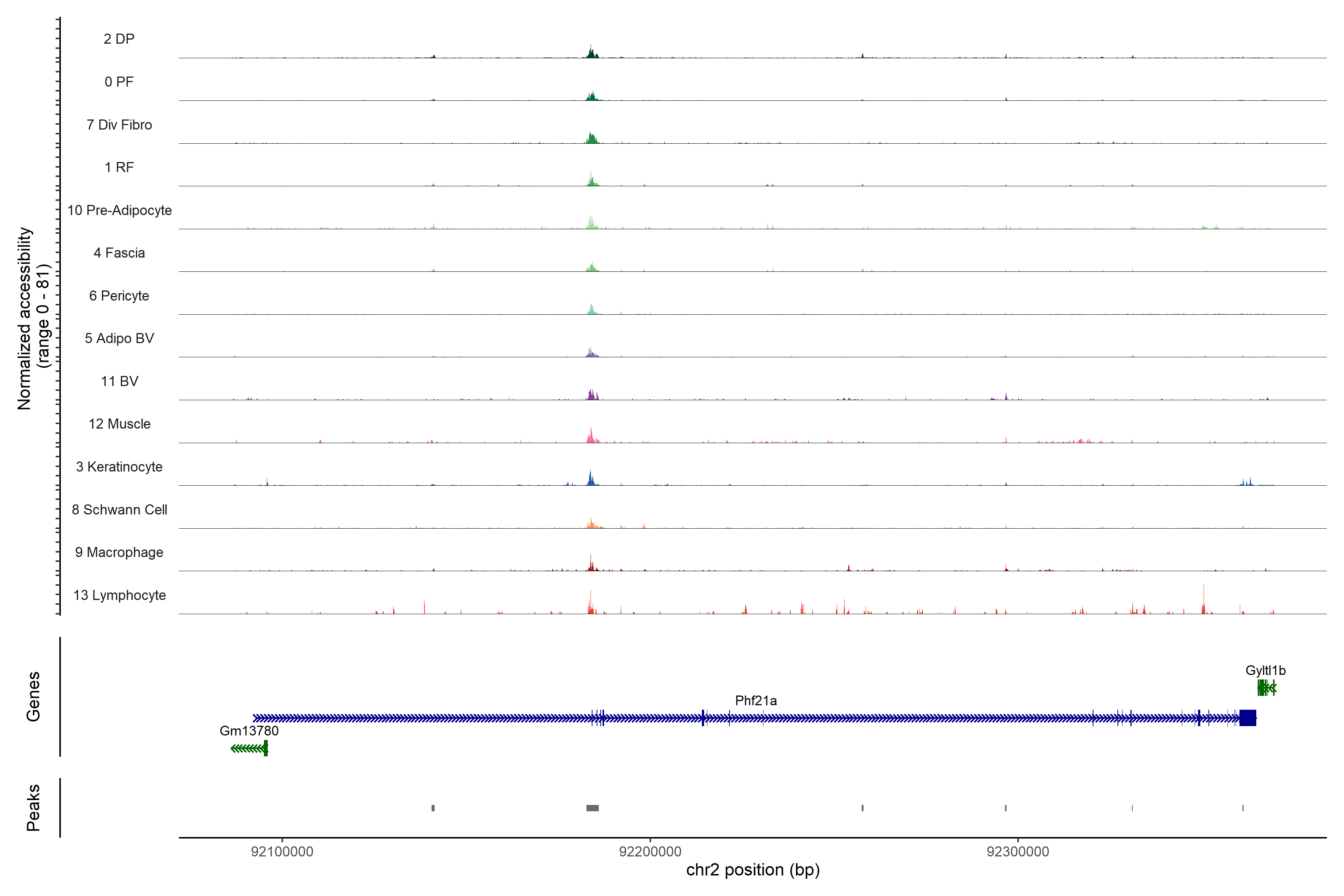Click the 92100000 axis tick label
This screenshot has height=896, width=1344.
282,852
